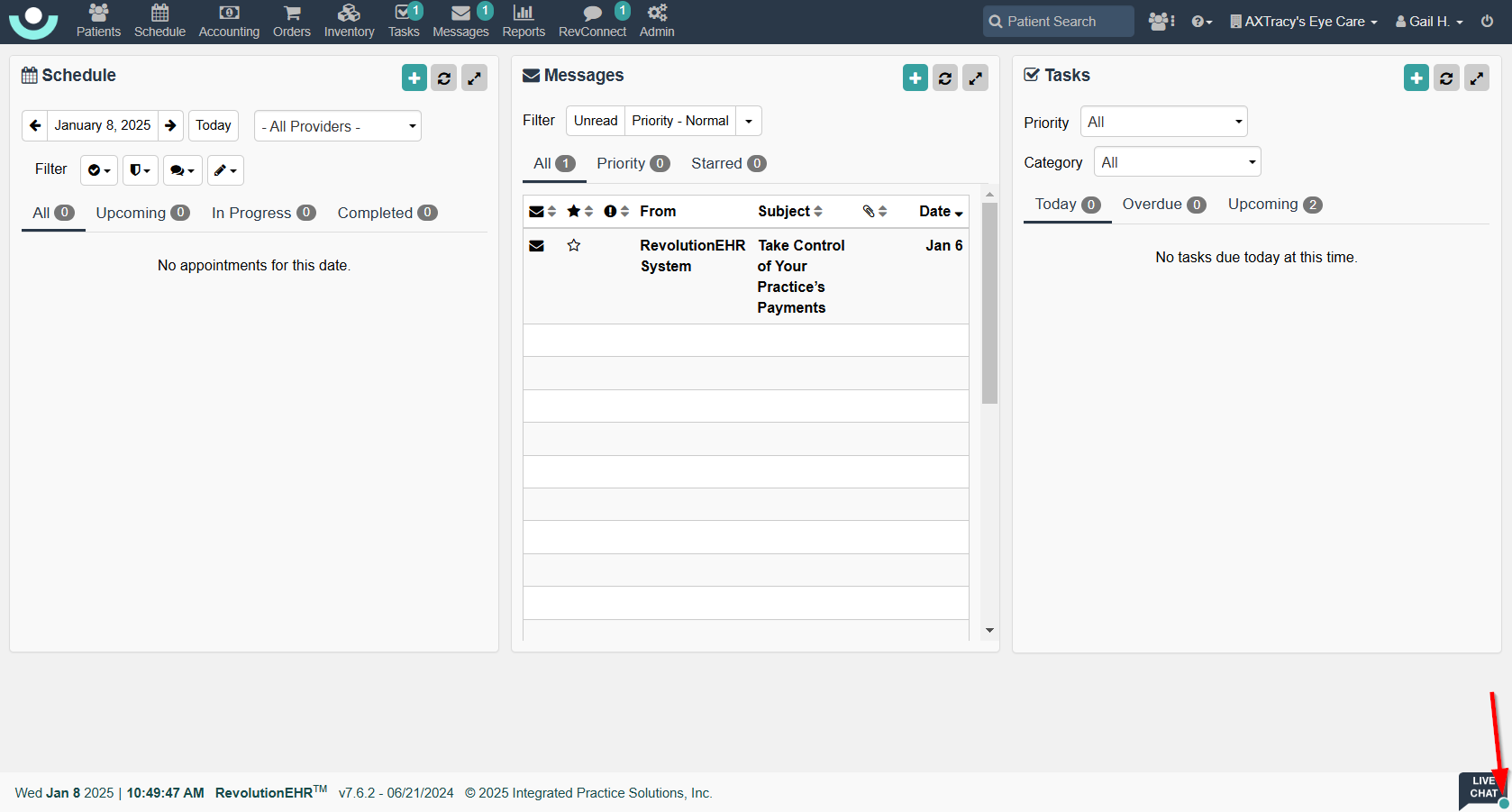Refresh the Messages panel
Viewport: 1512px width, 812px height.
(x=945, y=78)
